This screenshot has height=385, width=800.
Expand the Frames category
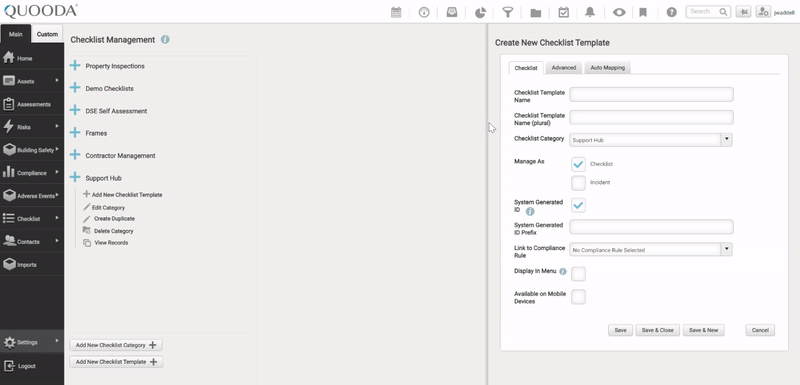[x=75, y=133]
